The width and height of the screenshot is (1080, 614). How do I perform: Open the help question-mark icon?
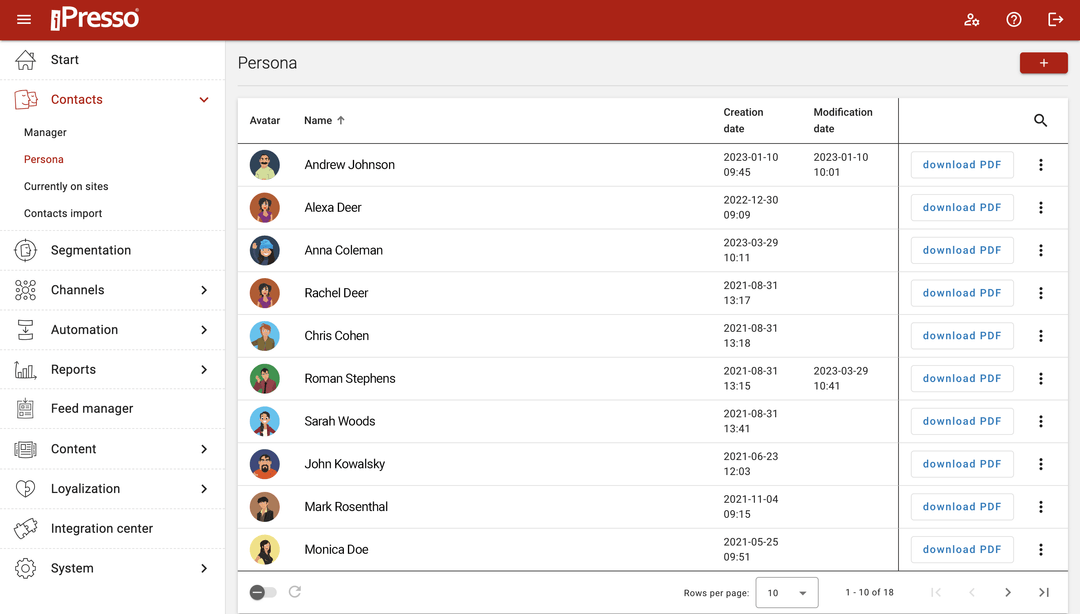[x=1014, y=19]
